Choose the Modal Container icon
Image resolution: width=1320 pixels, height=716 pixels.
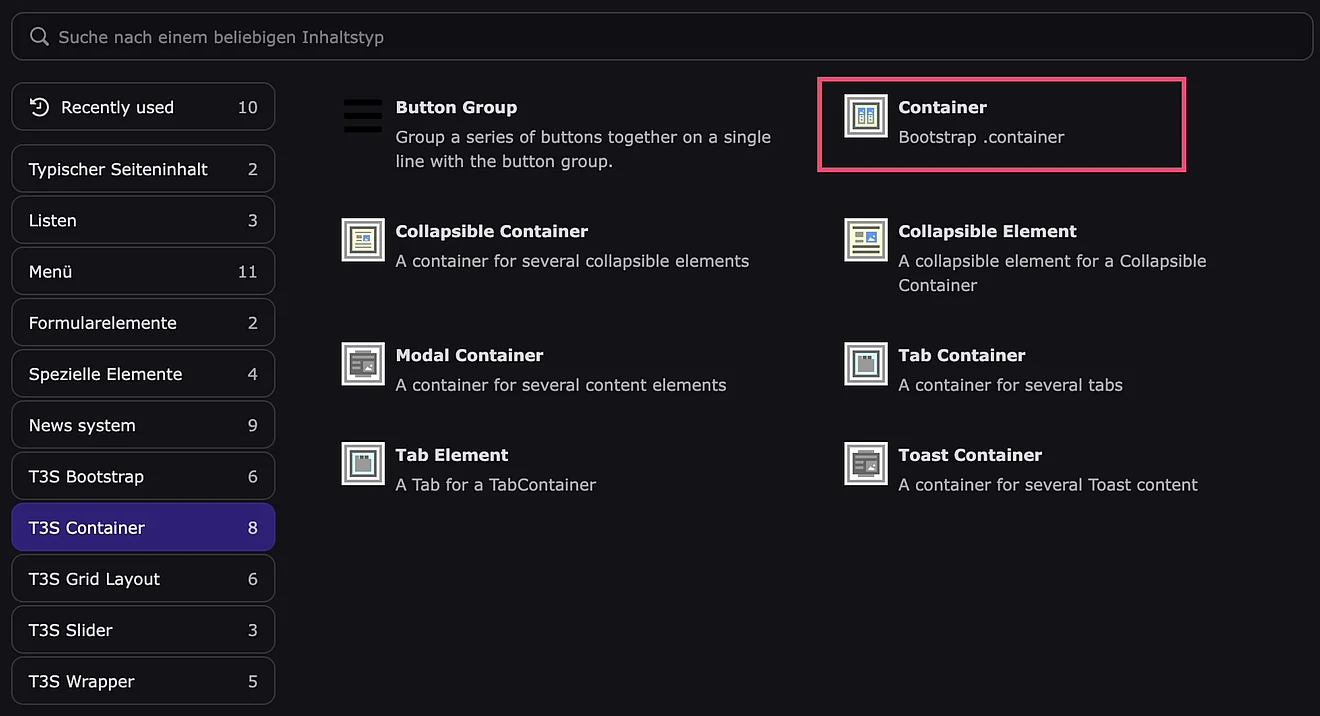(363, 364)
